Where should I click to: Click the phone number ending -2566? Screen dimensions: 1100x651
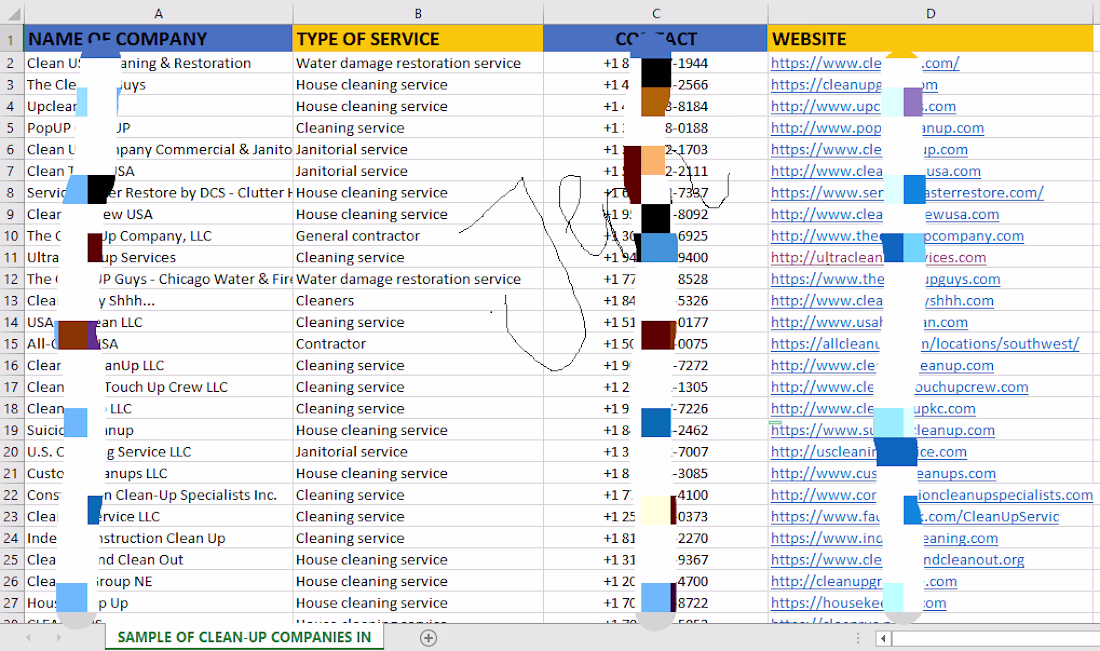656,85
